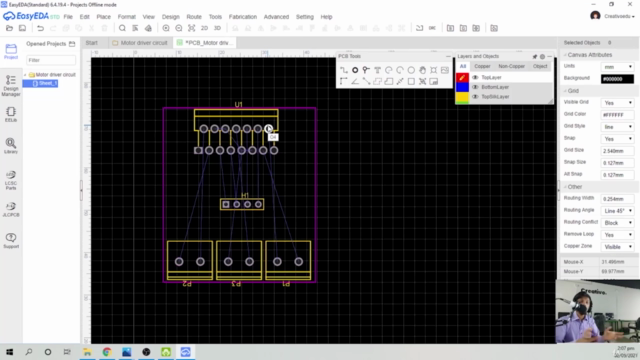Open the Routing Conflict dropdown
Screen dimensions: 640x360
617,223
